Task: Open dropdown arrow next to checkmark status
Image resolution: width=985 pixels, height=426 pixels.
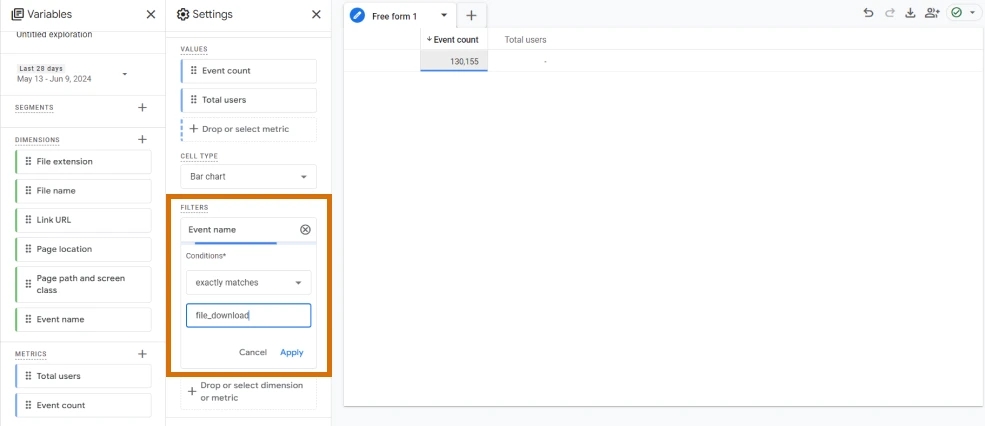Action: click(x=972, y=13)
